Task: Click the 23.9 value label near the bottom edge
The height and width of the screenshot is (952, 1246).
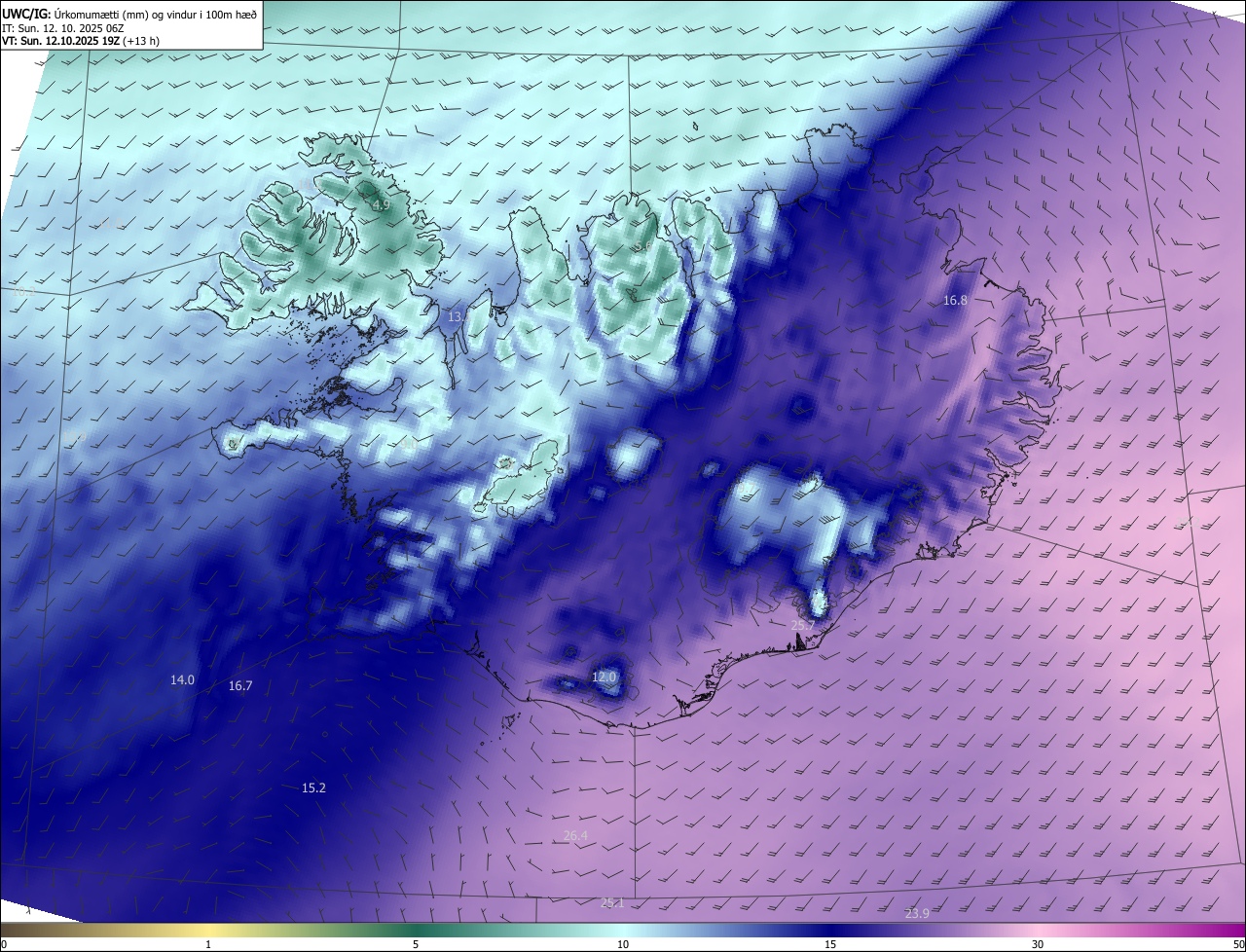Action: point(917,913)
